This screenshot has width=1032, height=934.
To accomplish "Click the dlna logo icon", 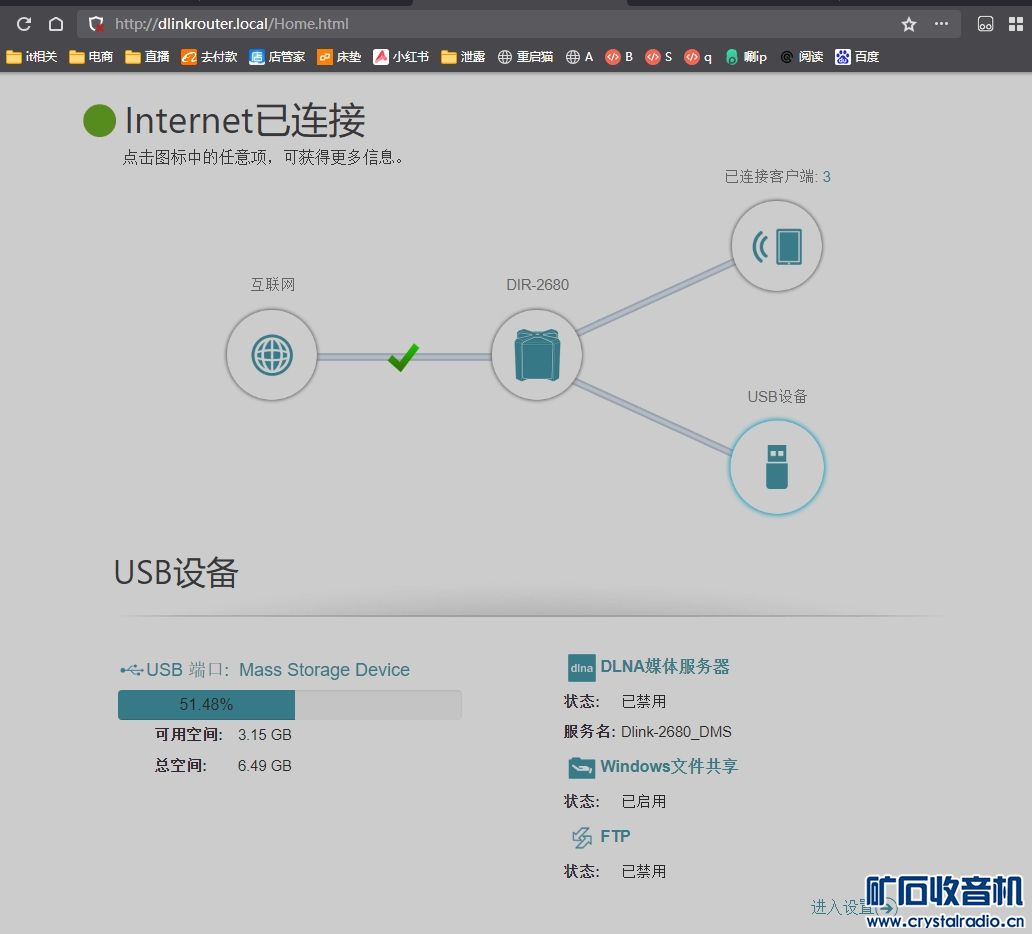I will 581,668.
